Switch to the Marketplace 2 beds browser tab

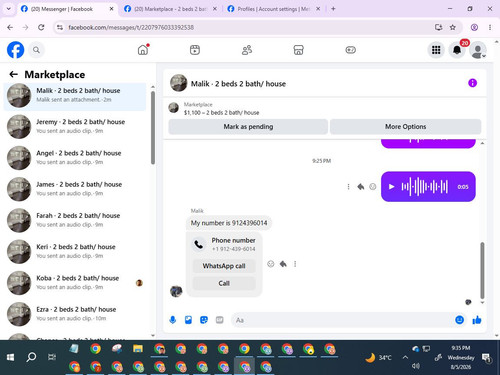pos(170,9)
